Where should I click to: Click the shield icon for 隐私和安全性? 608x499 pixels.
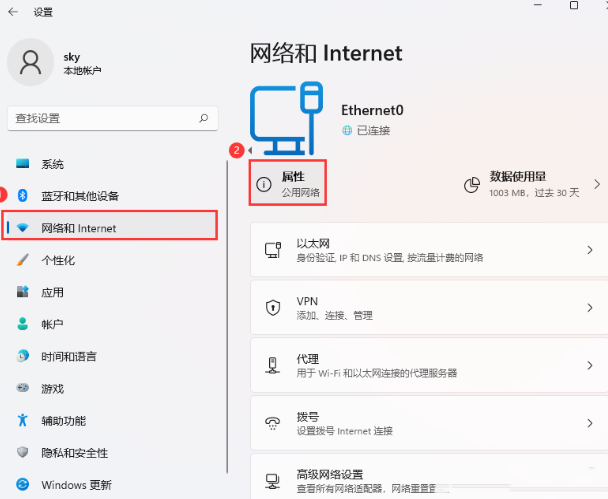pyautogui.click(x=22, y=452)
